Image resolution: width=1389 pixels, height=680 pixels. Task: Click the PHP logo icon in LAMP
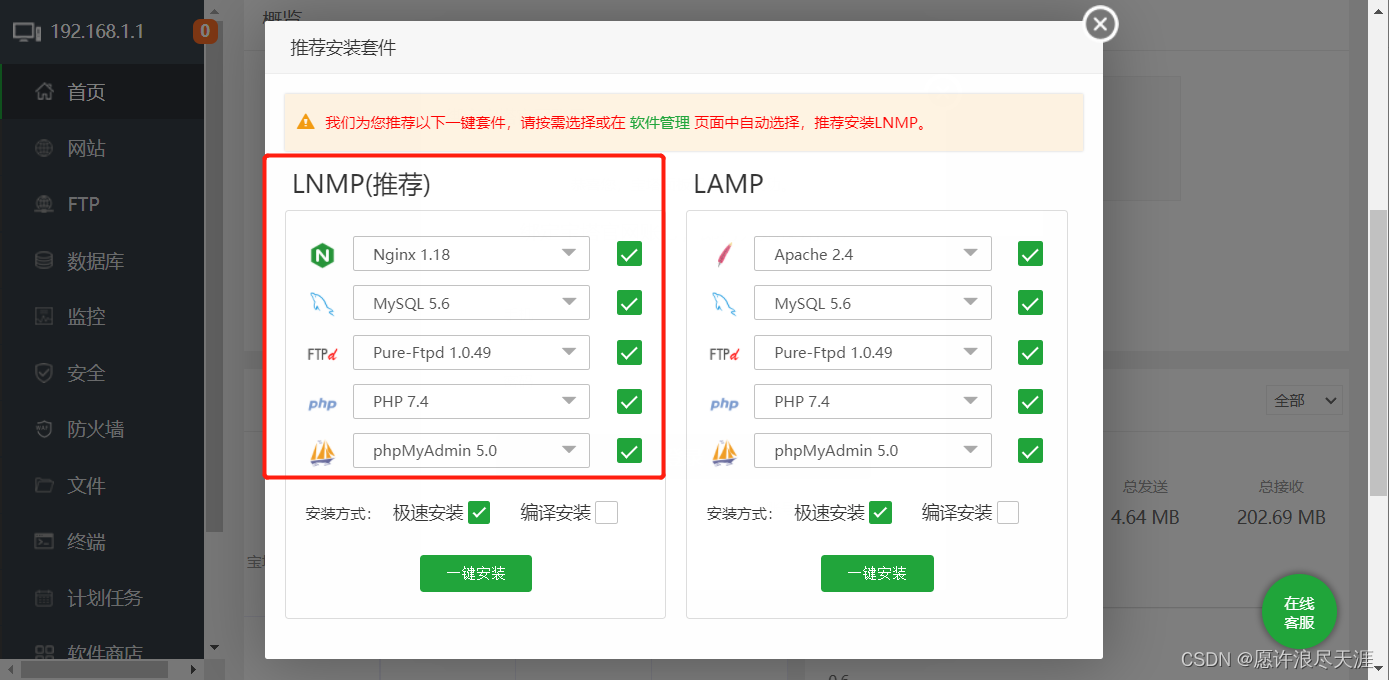[724, 403]
